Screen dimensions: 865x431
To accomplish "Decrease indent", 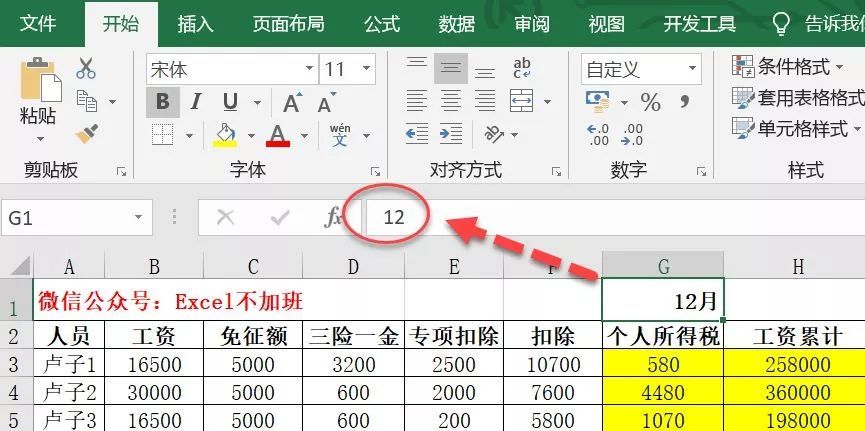I will pyautogui.click(x=417, y=134).
